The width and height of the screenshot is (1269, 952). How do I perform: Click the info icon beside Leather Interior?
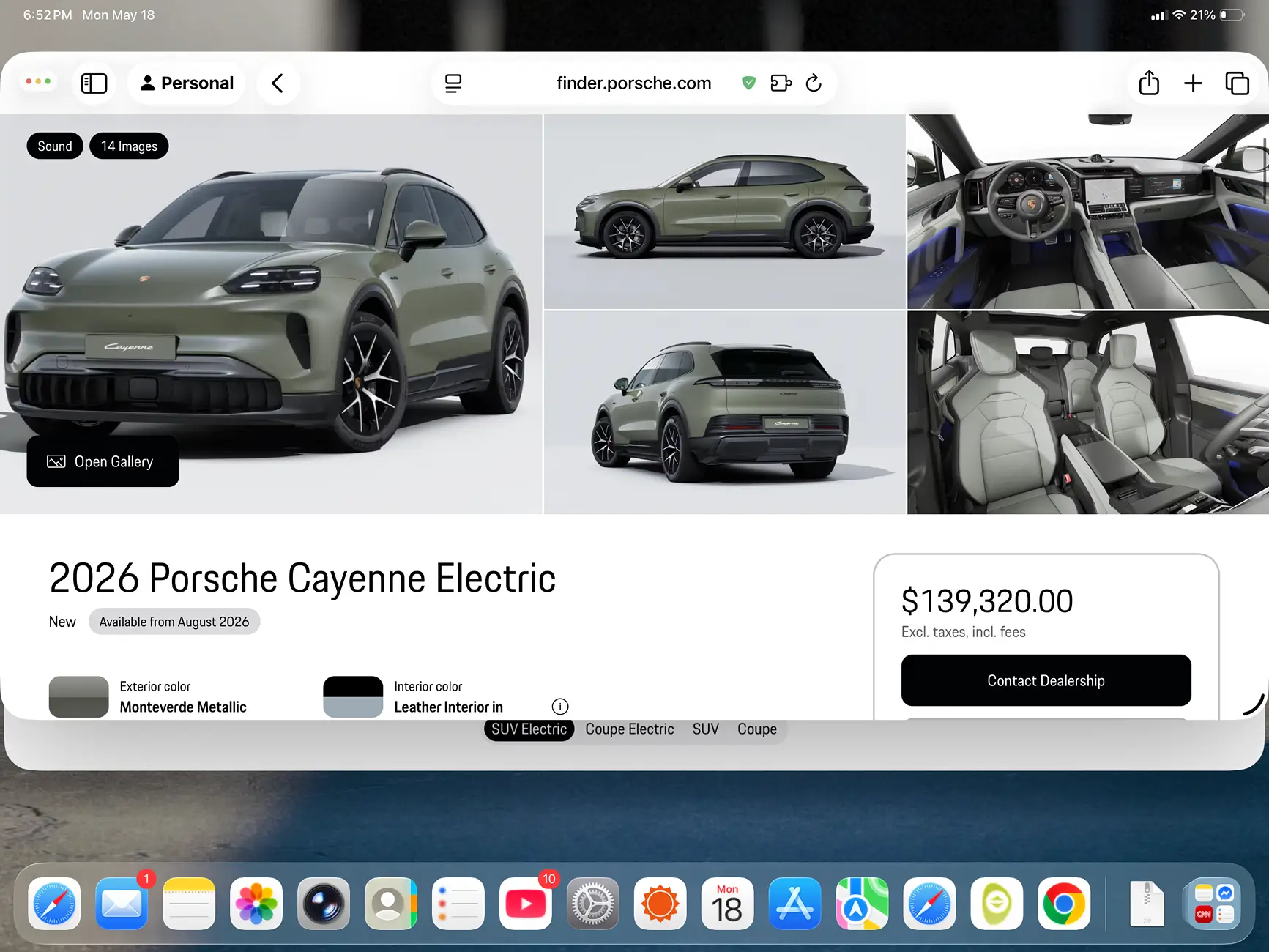[x=560, y=707]
